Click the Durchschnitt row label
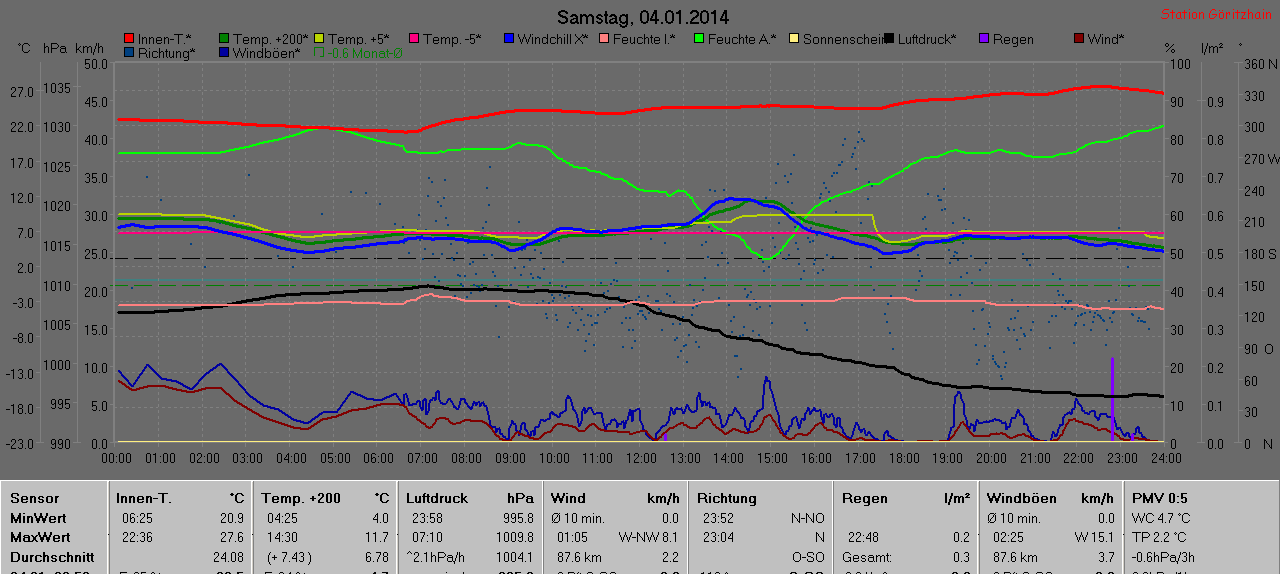This screenshot has width=1280, height=574. click(x=52, y=557)
